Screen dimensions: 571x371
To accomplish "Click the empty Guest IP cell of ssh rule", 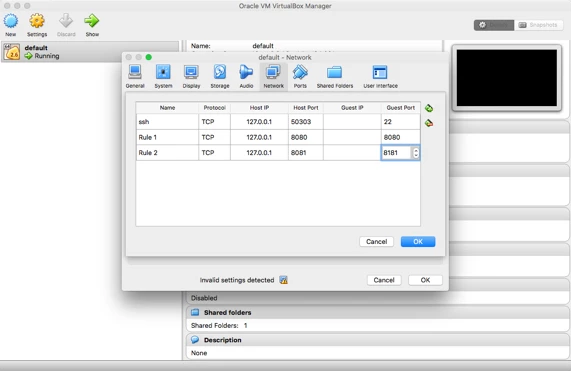I will pos(352,122).
